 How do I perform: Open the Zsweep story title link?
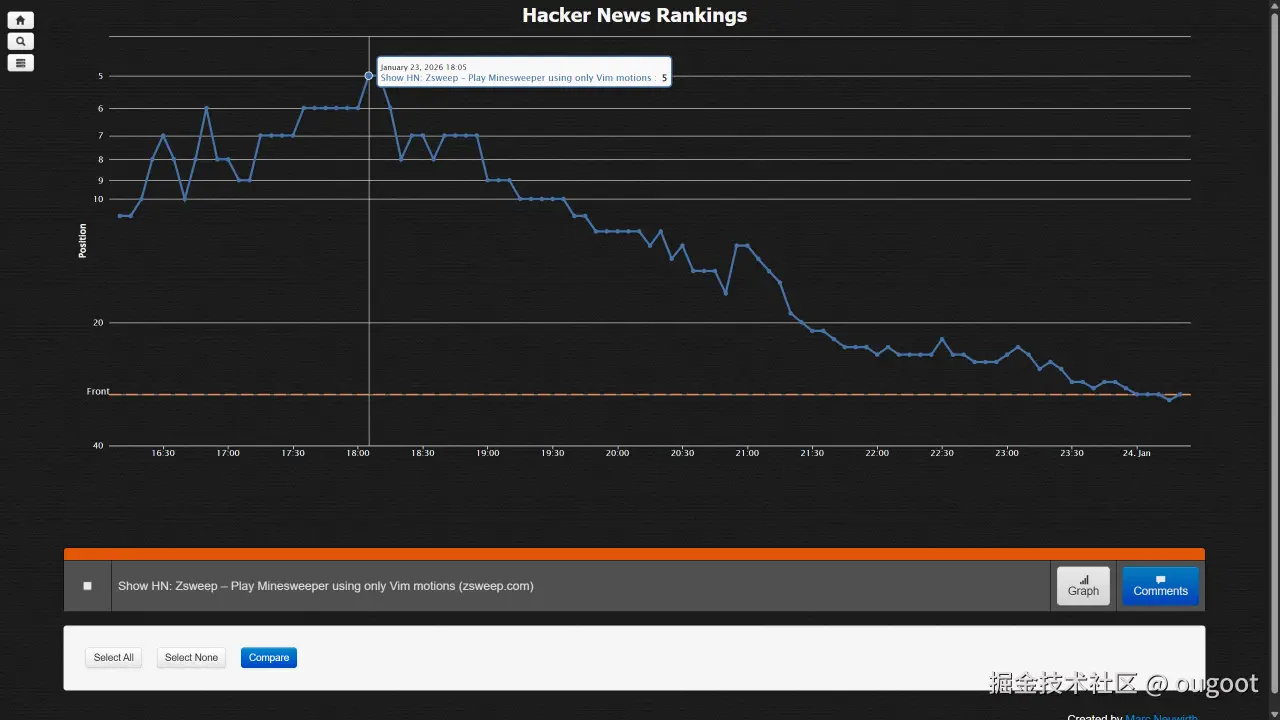click(x=326, y=586)
